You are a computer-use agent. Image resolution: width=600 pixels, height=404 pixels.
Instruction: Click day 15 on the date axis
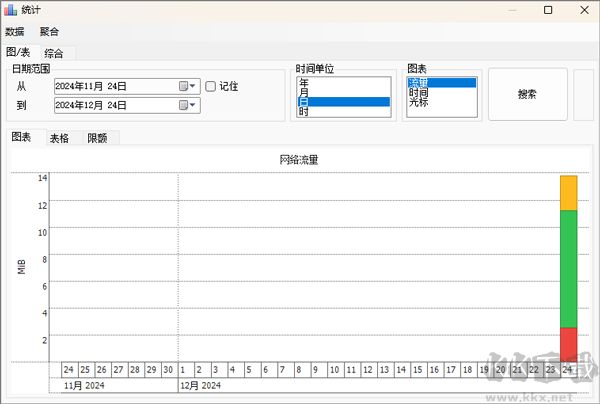click(x=417, y=370)
